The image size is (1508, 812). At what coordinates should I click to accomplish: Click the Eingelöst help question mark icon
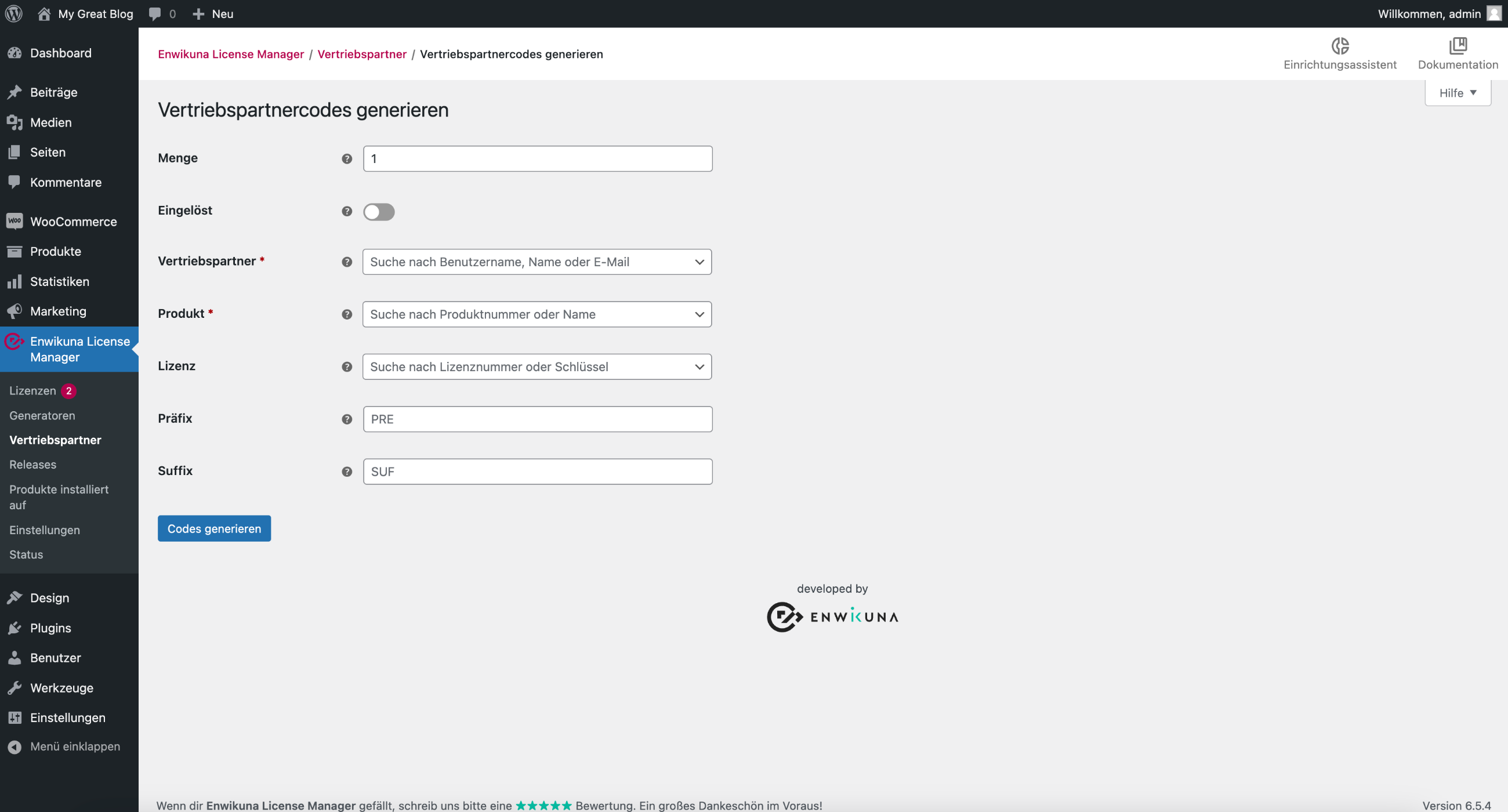[347, 211]
